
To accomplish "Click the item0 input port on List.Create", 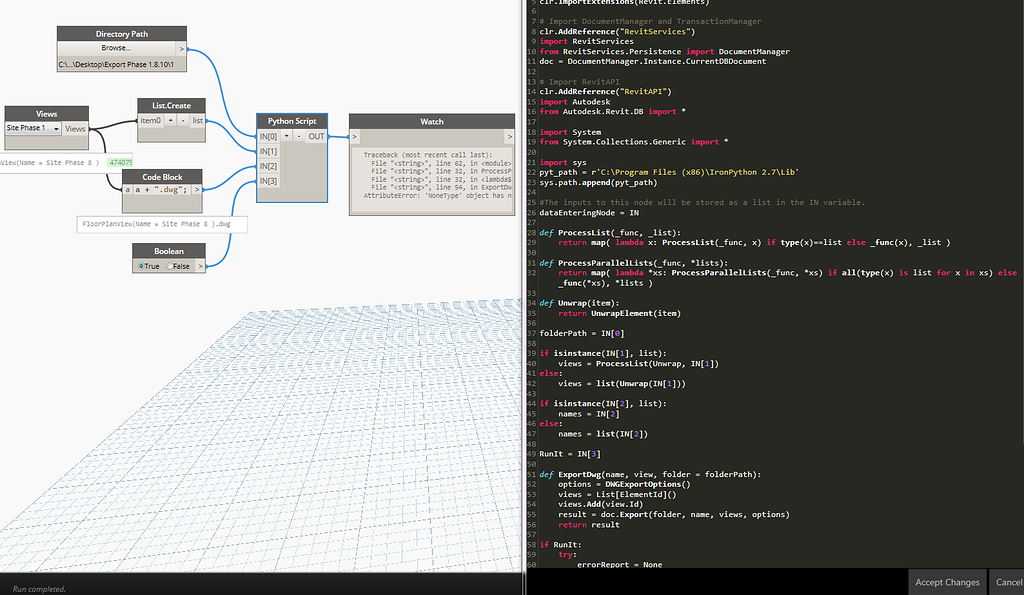I will (150, 121).
